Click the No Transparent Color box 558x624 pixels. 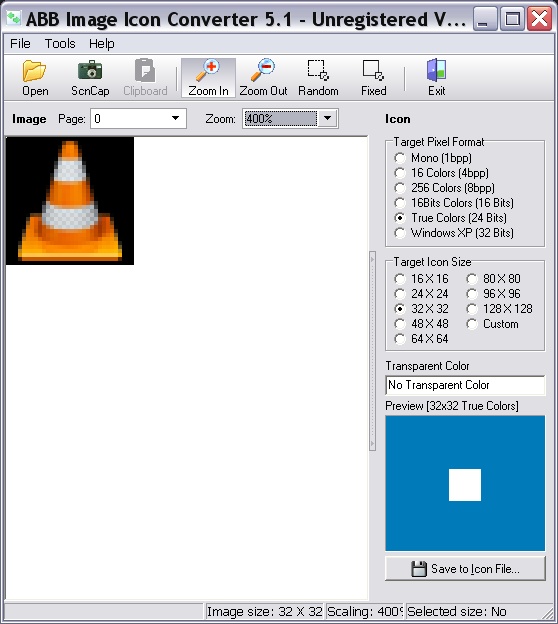click(x=465, y=385)
